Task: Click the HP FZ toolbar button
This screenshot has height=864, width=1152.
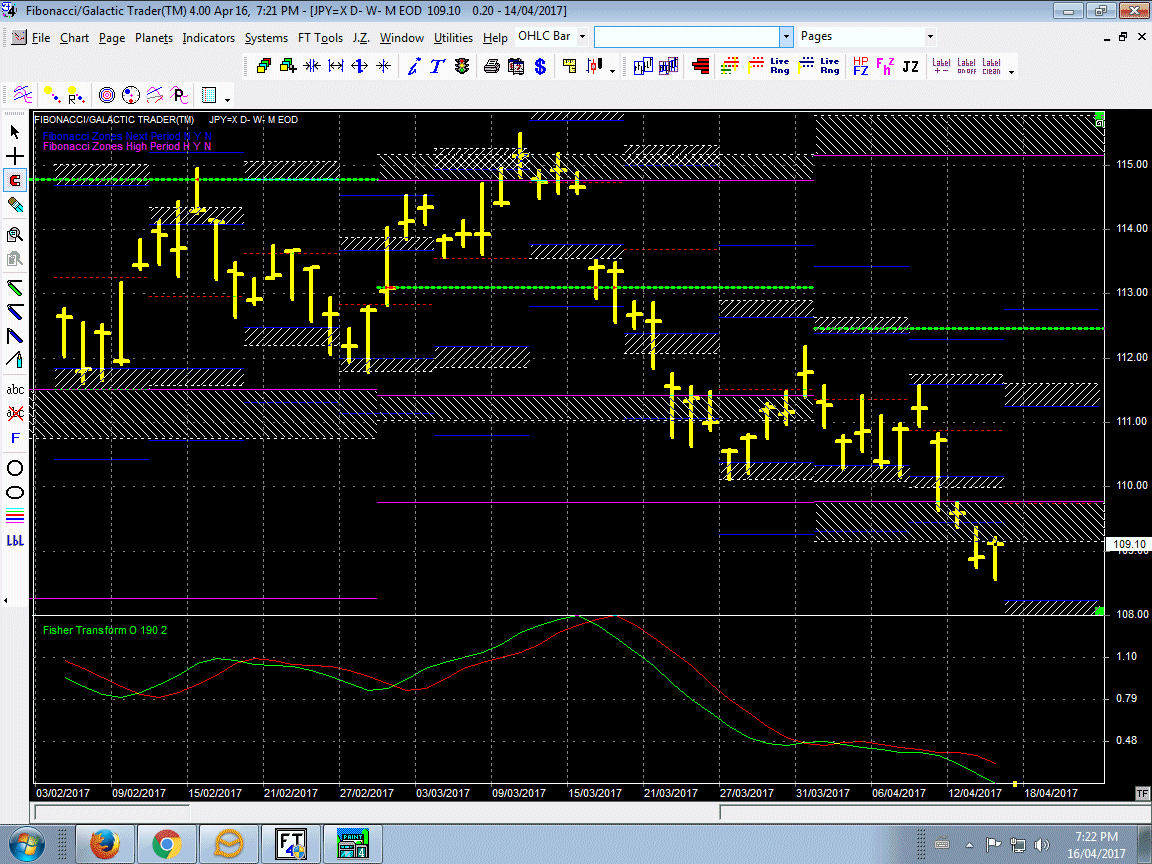Action: 861,67
